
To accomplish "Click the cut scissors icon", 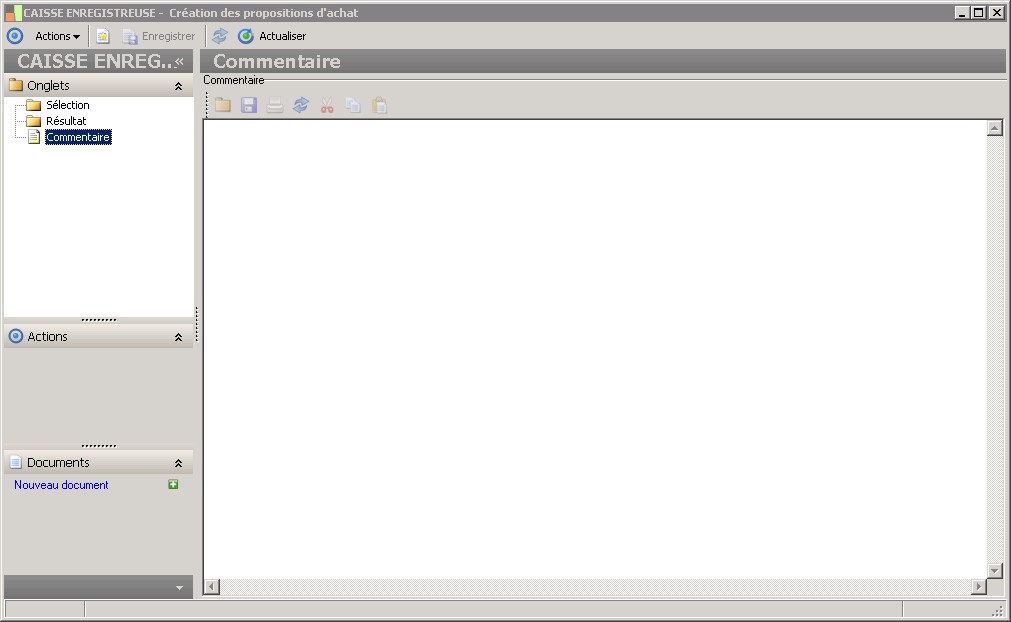I will (x=327, y=105).
